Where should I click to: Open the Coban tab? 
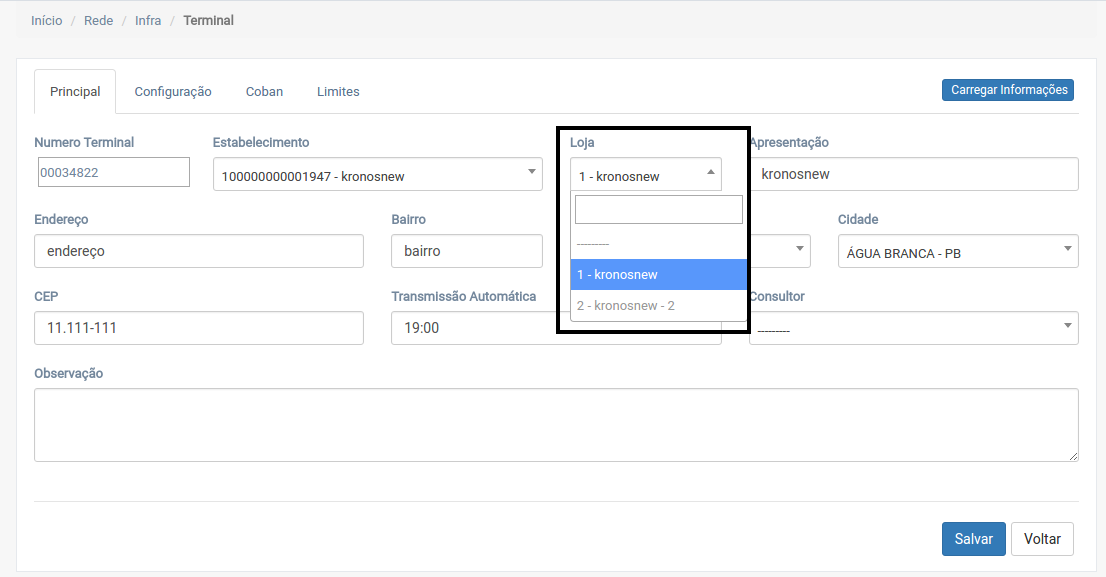pyautogui.click(x=264, y=91)
